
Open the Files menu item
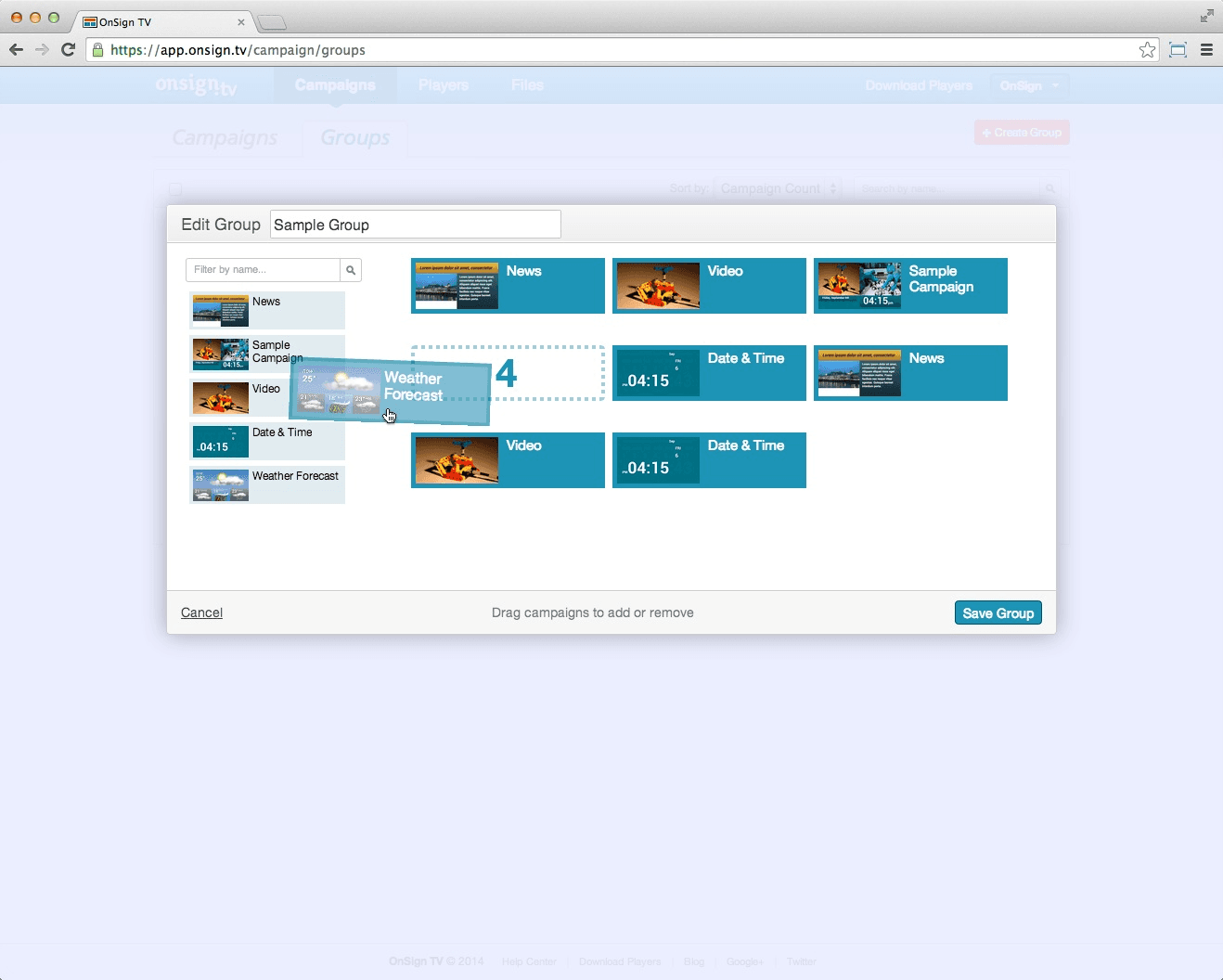click(527, 85)
